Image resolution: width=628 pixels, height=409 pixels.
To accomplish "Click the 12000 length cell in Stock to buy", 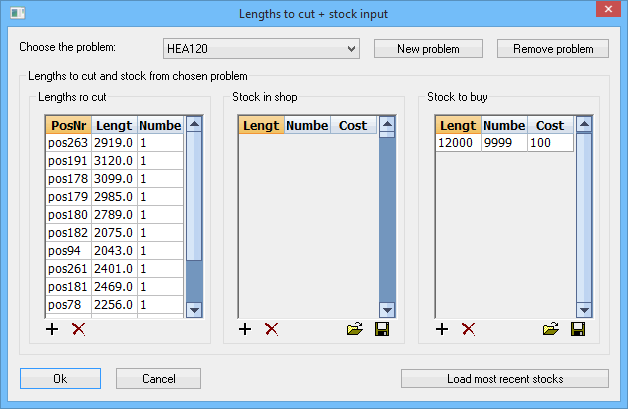I will (x=458, y=144).
